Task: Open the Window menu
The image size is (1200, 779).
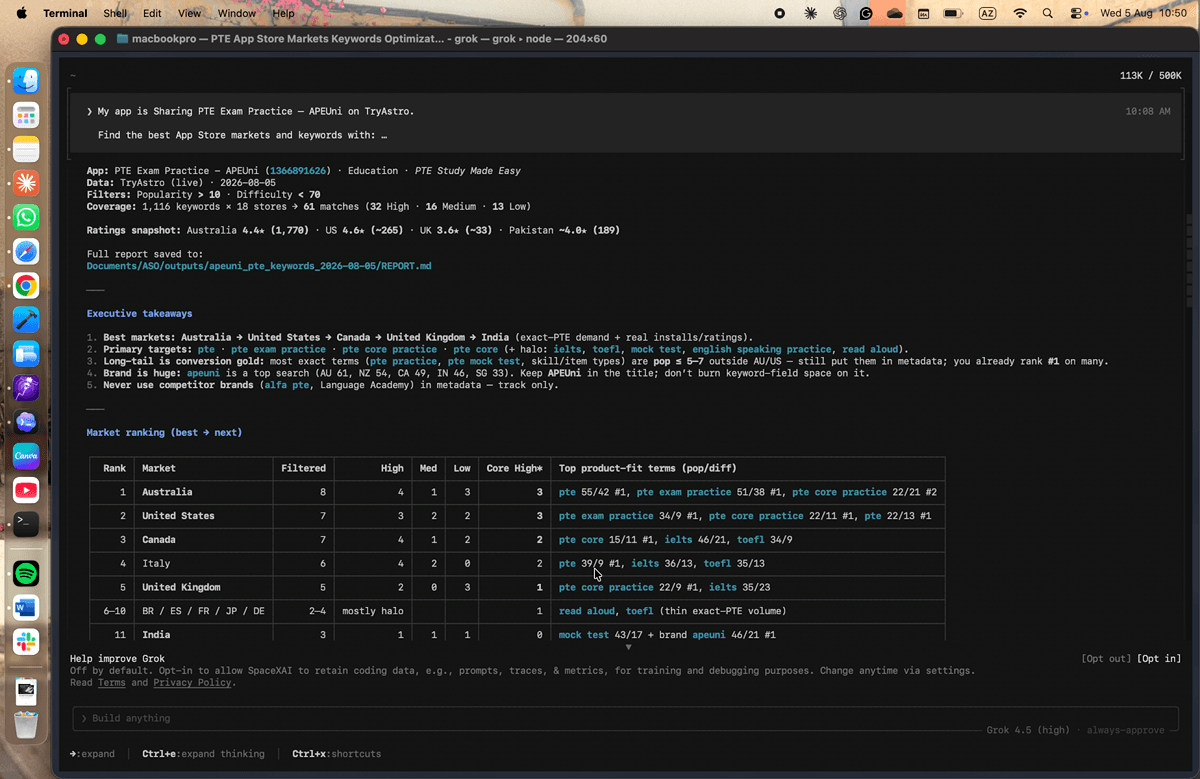Action: click(x=236, y=13)
